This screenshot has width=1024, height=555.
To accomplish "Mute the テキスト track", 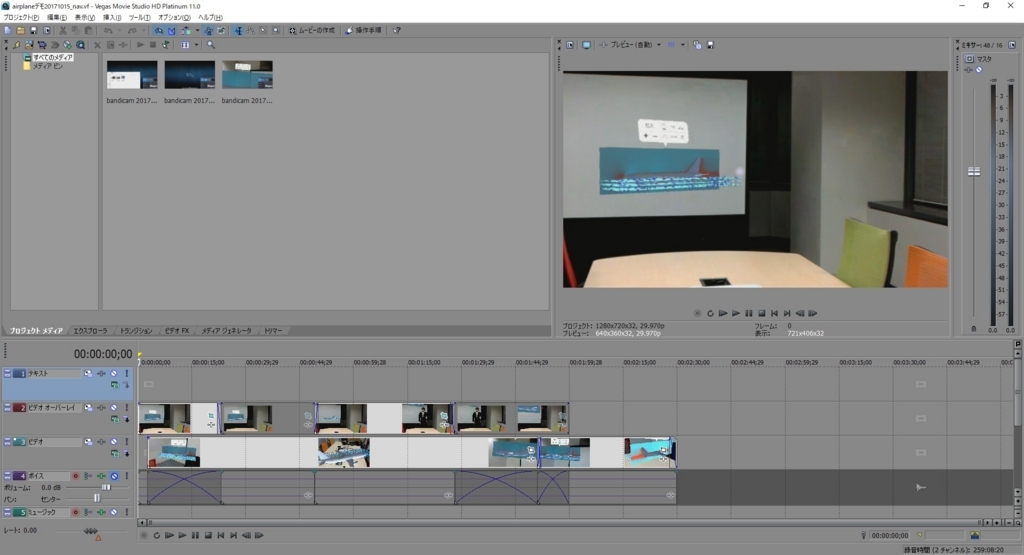I will pyautogui.click(x=114, y=373).
